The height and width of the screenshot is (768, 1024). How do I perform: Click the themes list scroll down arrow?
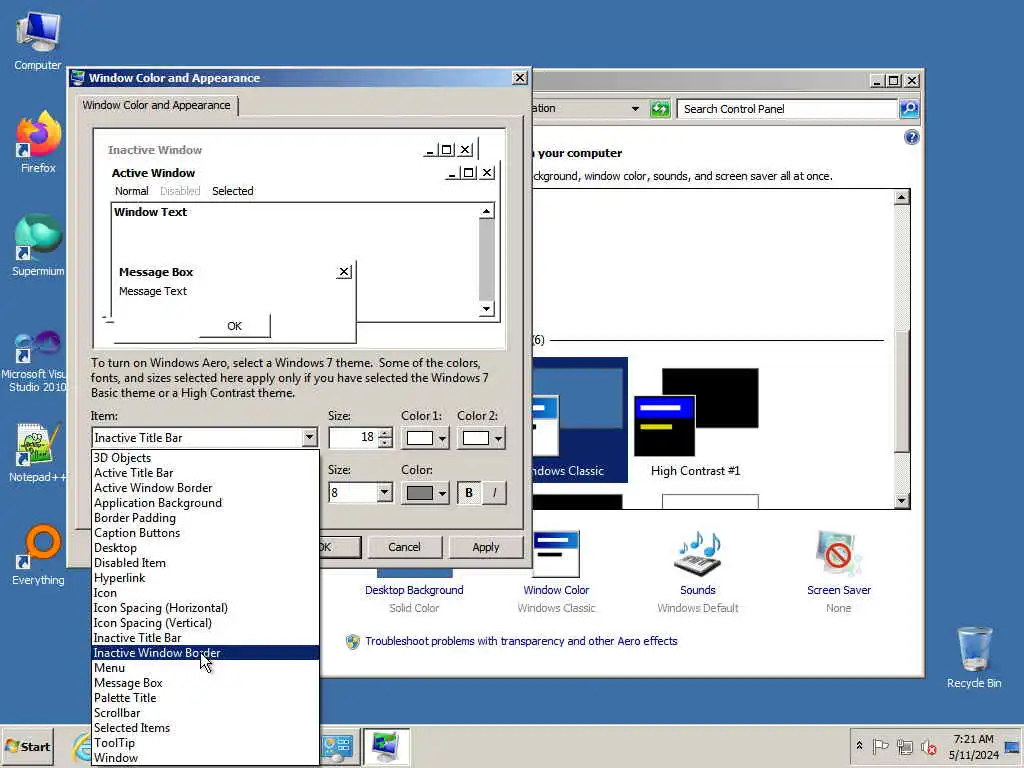[x=901, y=501]
